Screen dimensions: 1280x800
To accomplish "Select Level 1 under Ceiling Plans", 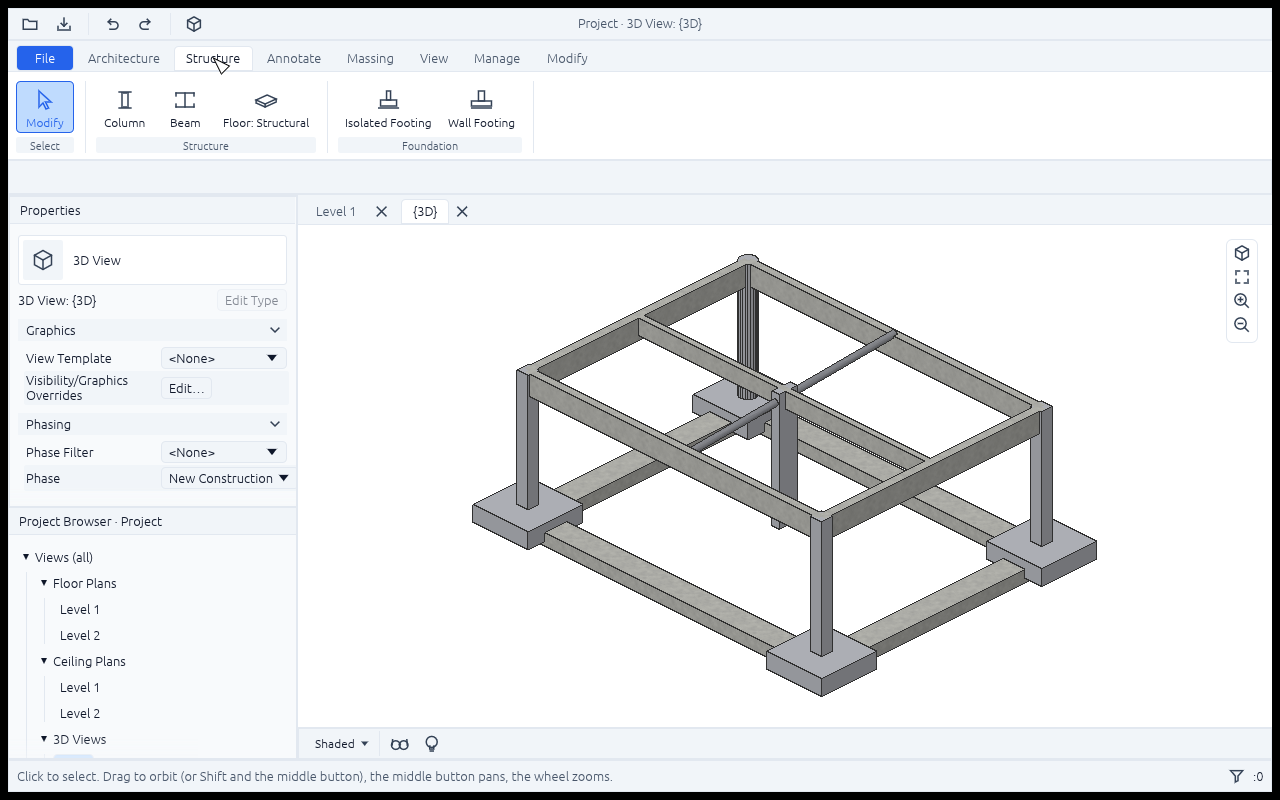I will pyautogui.click(x=80, y=687).
